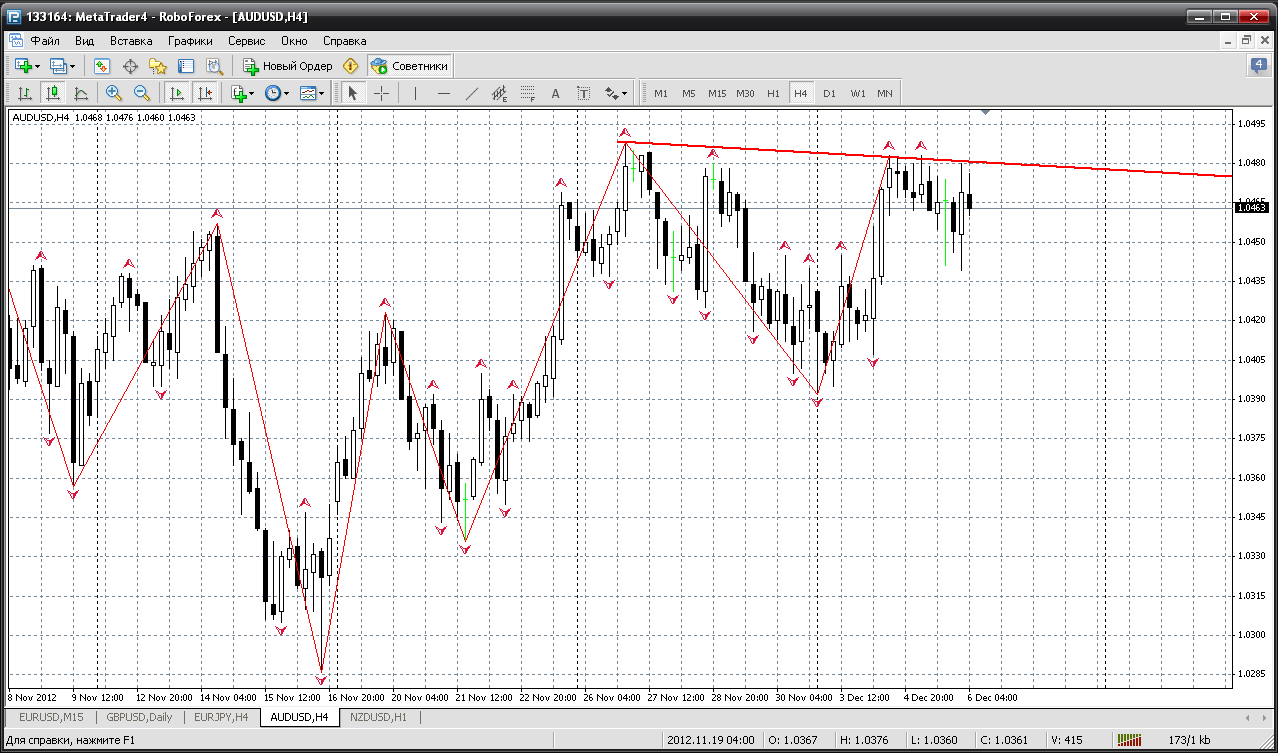Open the indicators list dropdown
The image size is (1278, 753).
(x=241, y=93)
